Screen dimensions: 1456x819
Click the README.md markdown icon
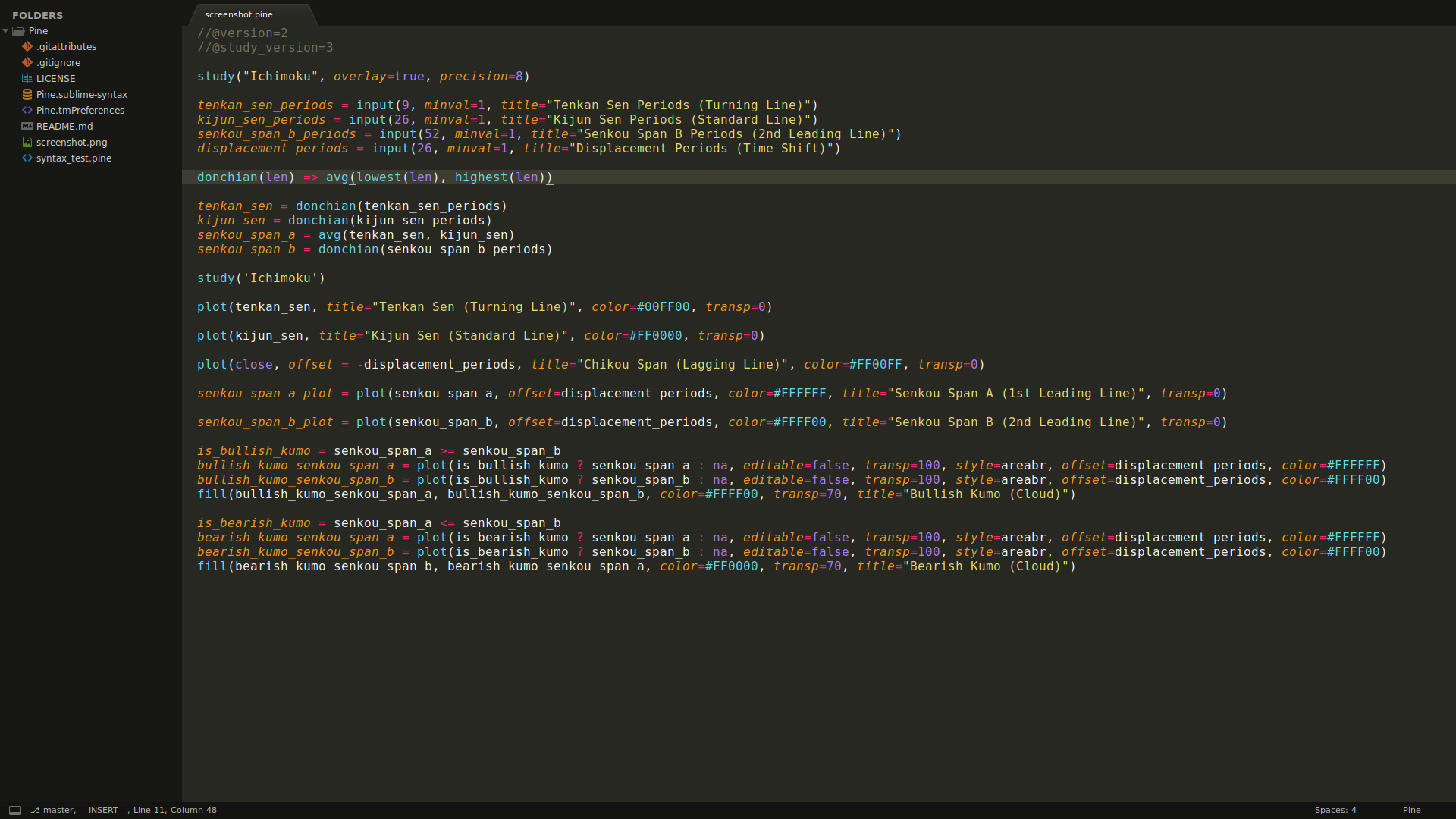pyautogui.click(x=27, y=126)
